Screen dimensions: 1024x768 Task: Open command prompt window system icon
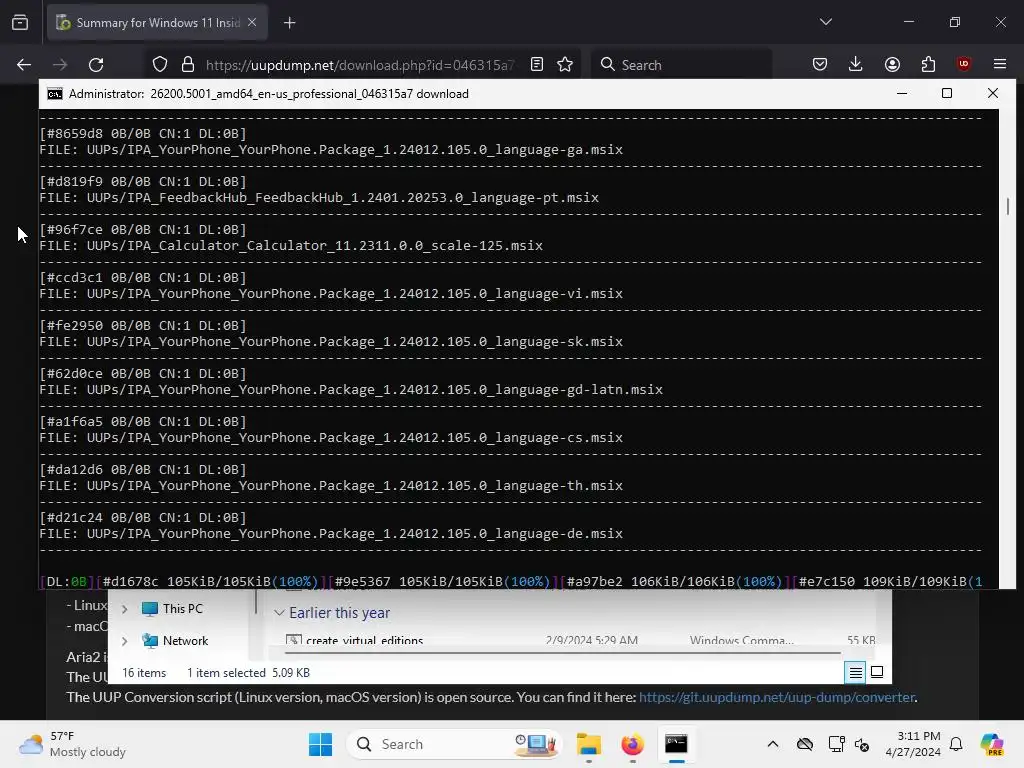tap(55, 94)
